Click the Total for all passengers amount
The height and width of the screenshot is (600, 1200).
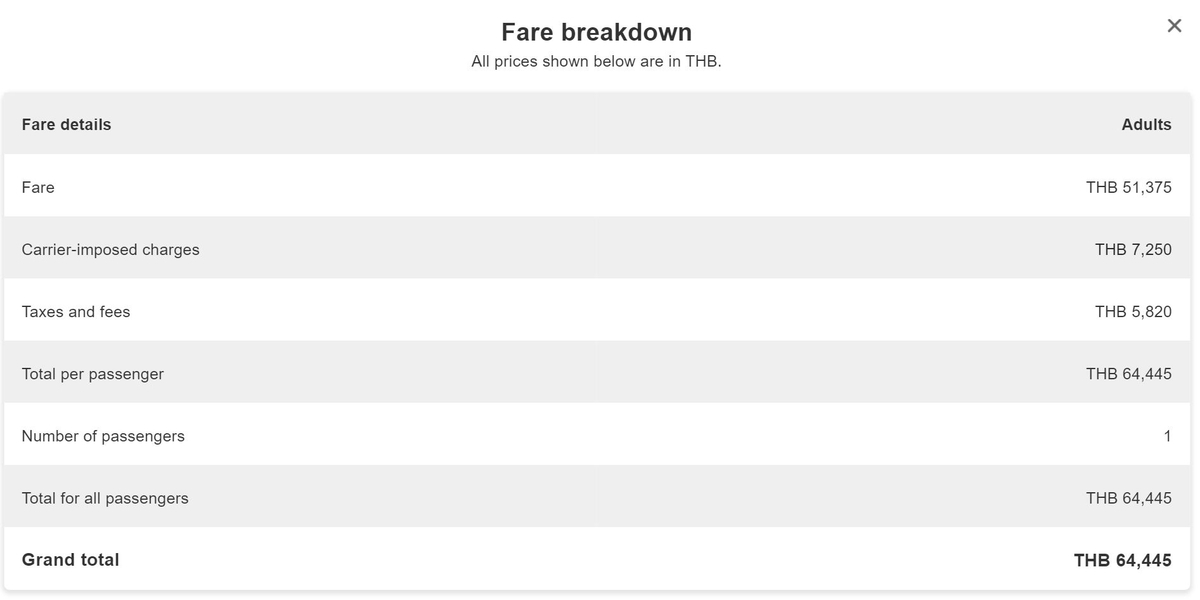point(1128,498)
